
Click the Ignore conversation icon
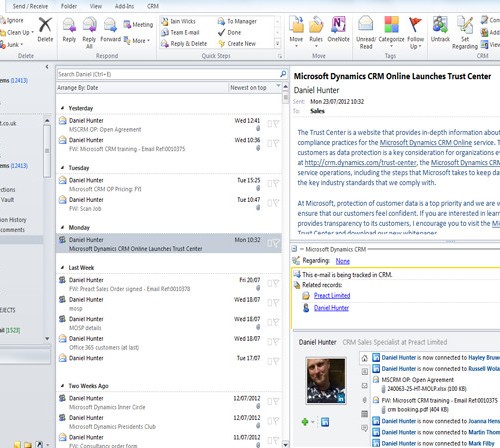[x=3, y=20]
